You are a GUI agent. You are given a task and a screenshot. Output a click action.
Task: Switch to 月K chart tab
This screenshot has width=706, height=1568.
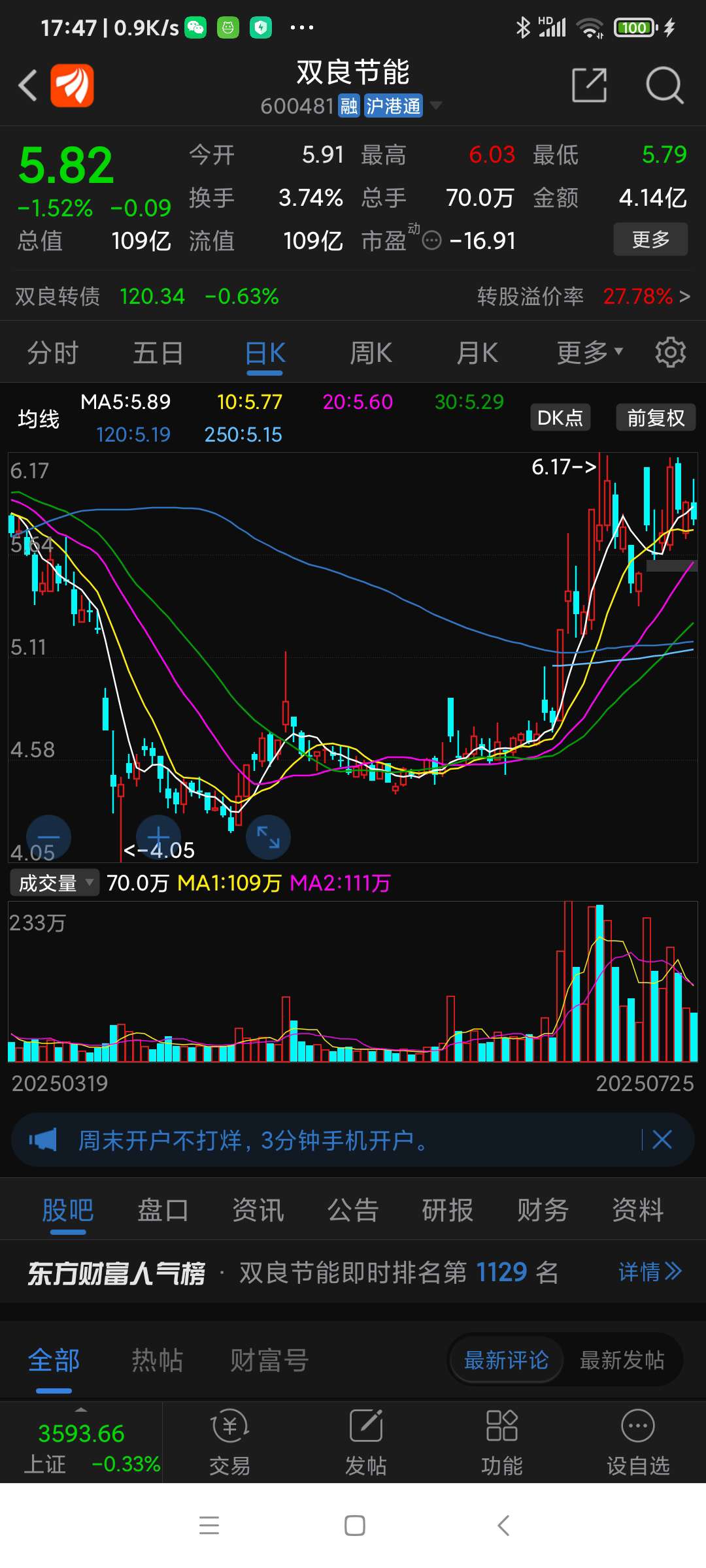point(477,353)
